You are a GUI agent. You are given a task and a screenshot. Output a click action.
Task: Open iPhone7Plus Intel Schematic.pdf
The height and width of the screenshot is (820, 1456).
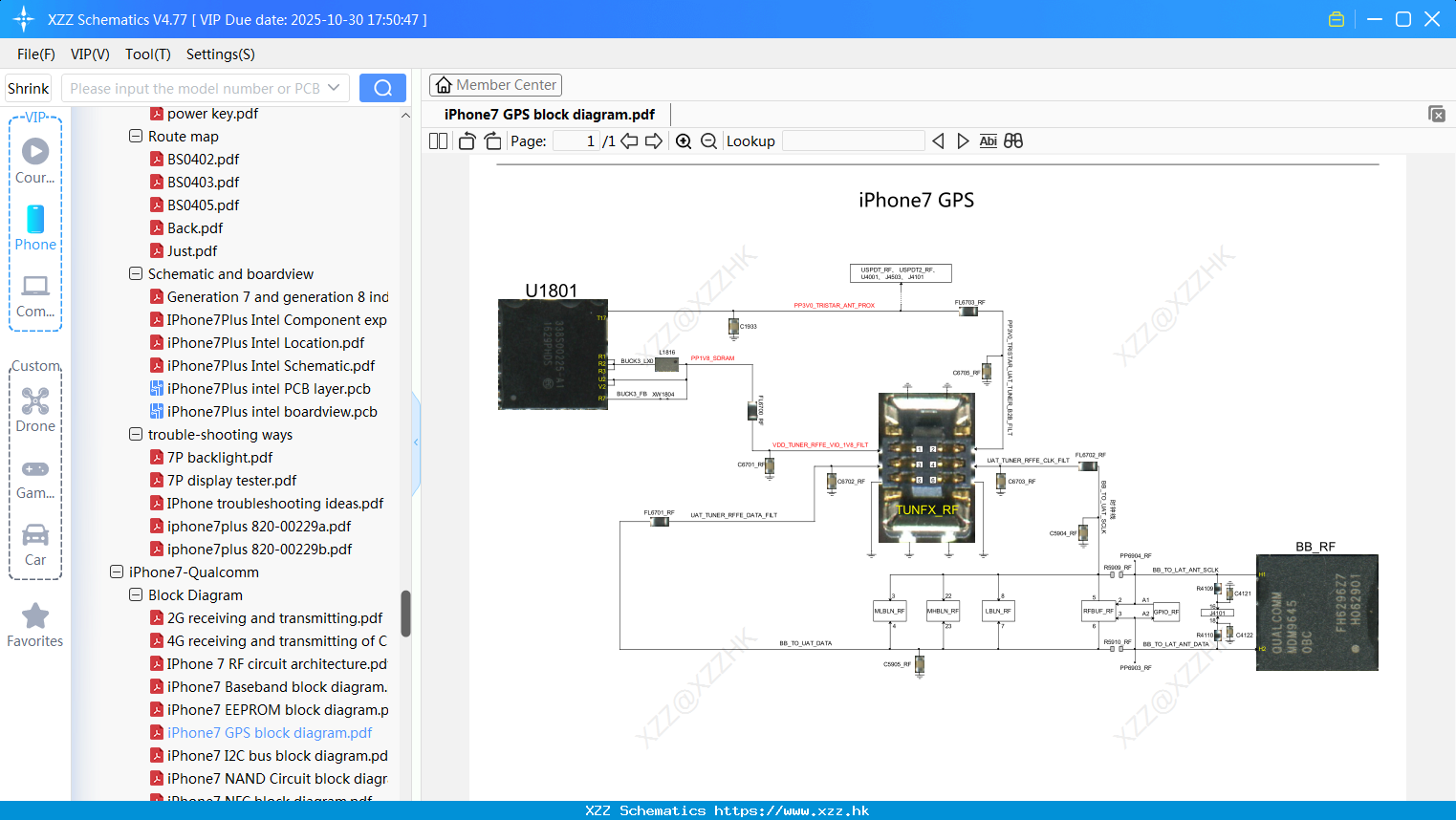(x=271, y=366)
